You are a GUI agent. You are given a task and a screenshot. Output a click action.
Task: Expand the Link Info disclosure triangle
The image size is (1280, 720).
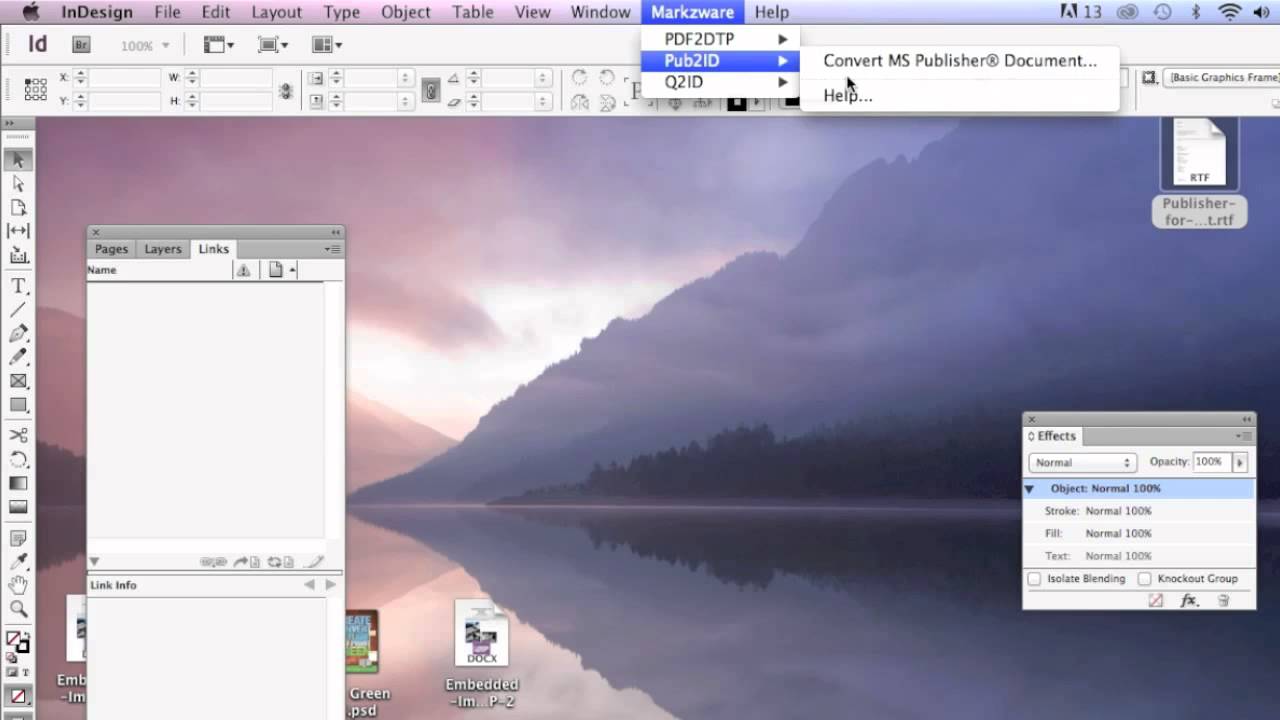(94, 562)
